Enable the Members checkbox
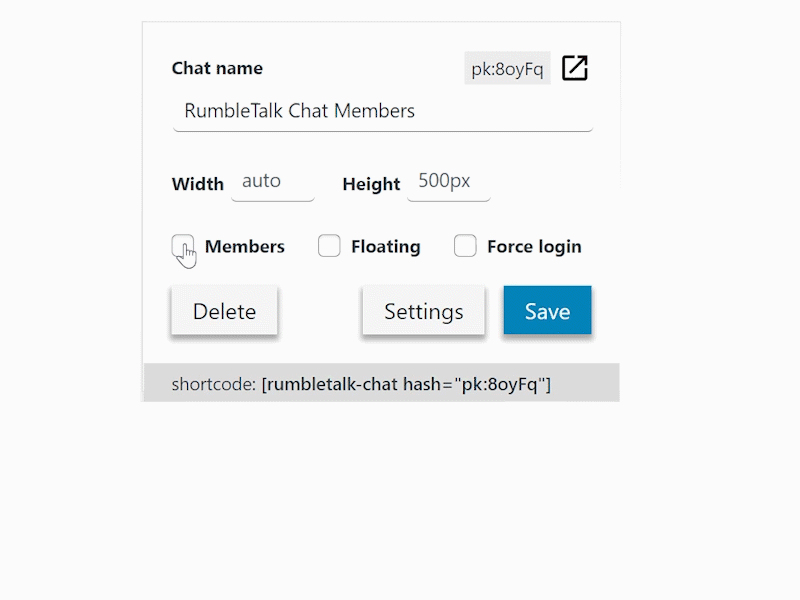800x600 pixels. click(183, 246)
